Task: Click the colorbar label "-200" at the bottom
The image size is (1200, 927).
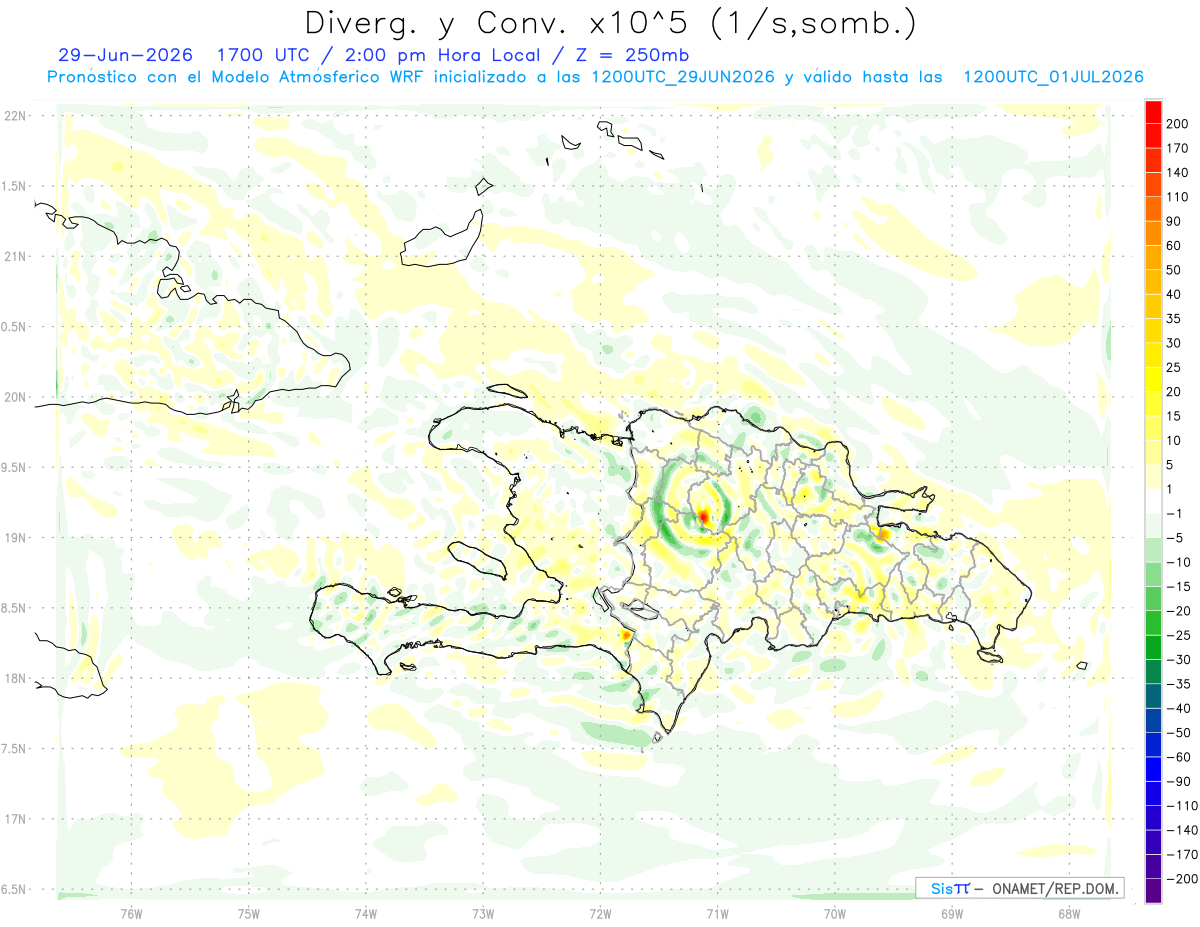Action: point(1182,879)
